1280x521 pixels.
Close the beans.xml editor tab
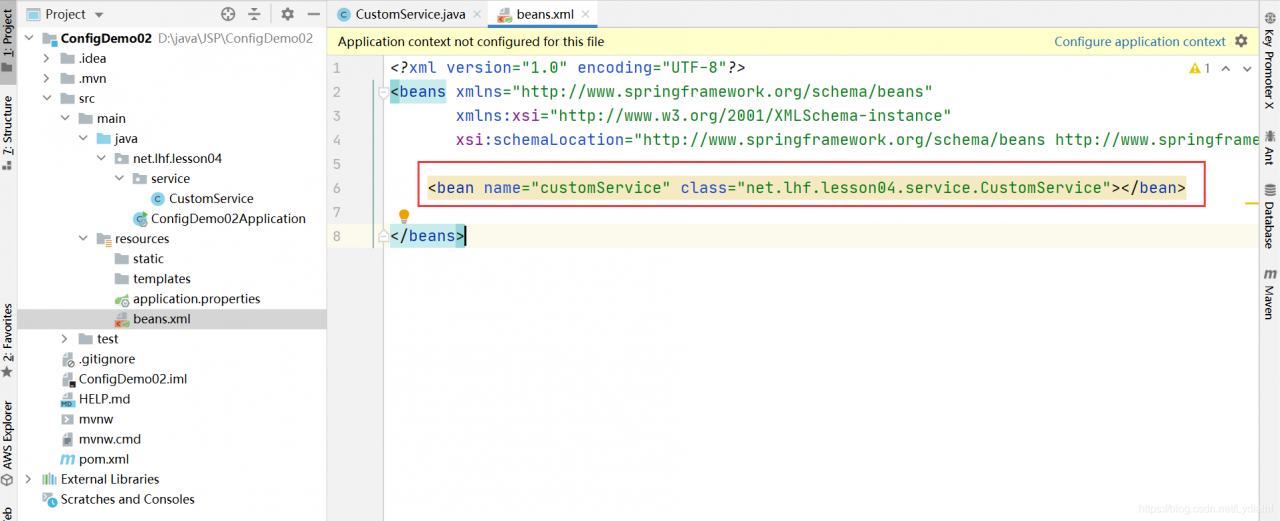pyautogui.click(x=585, y=15)
